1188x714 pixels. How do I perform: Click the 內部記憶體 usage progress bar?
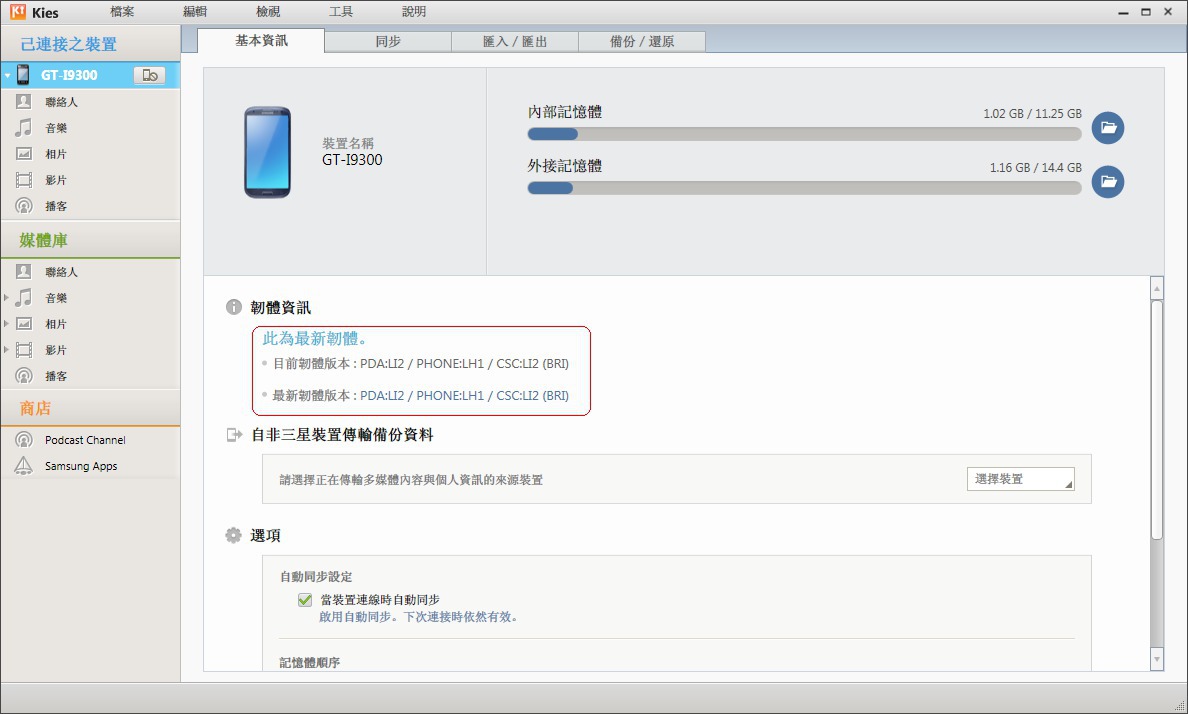click(805, 134)
